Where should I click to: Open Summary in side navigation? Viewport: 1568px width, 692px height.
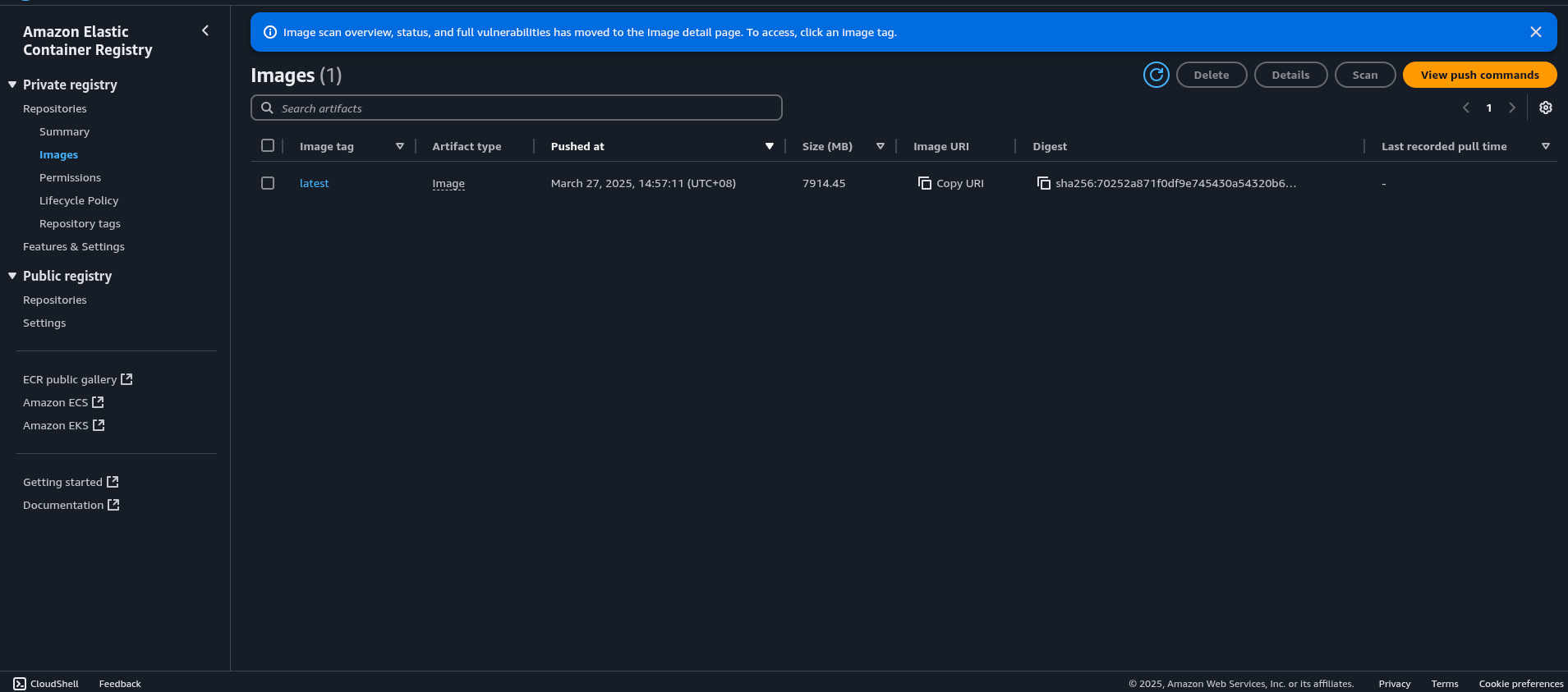coord(64,131)
